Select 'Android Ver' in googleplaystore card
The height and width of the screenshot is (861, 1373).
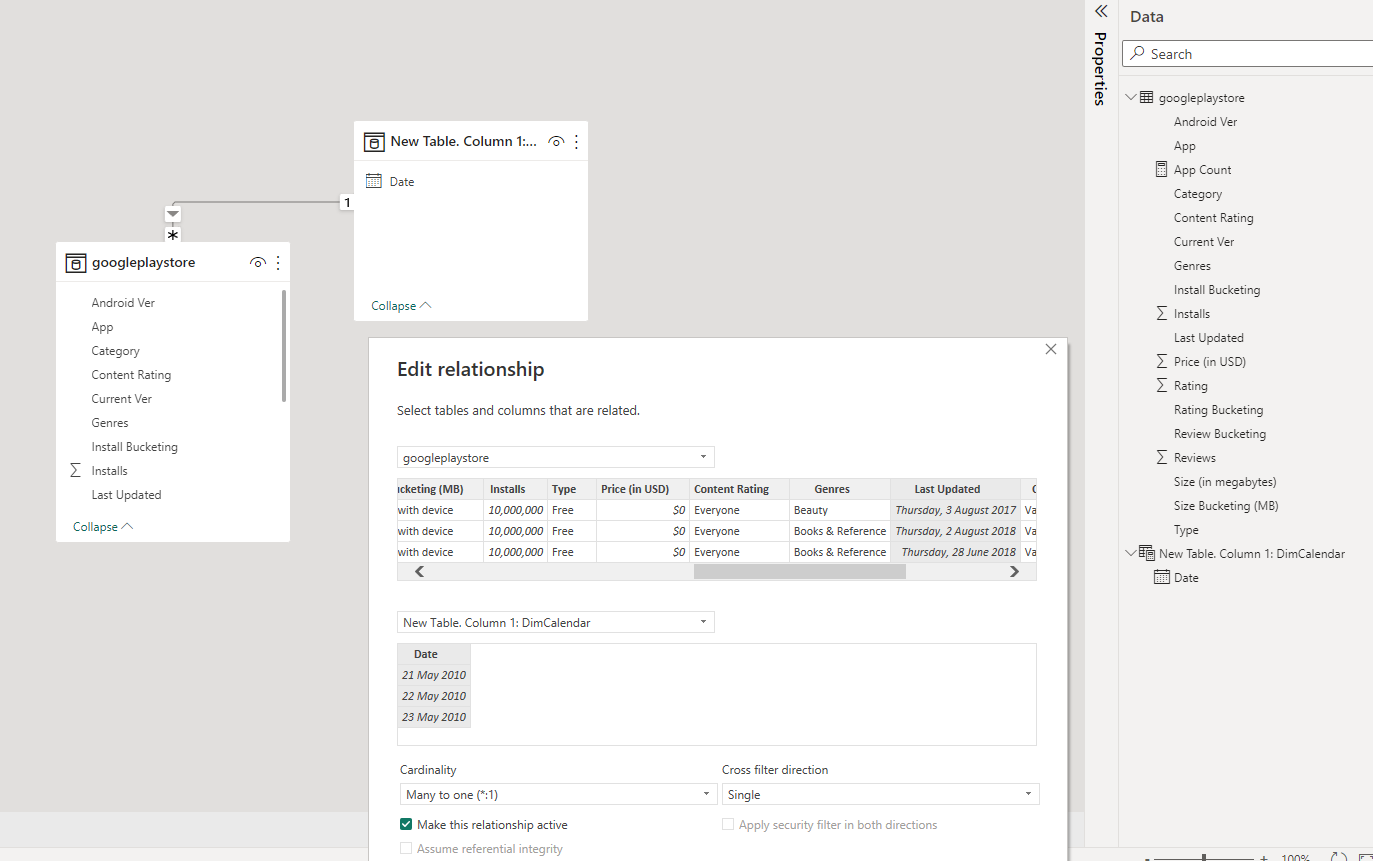click(123, 302)
